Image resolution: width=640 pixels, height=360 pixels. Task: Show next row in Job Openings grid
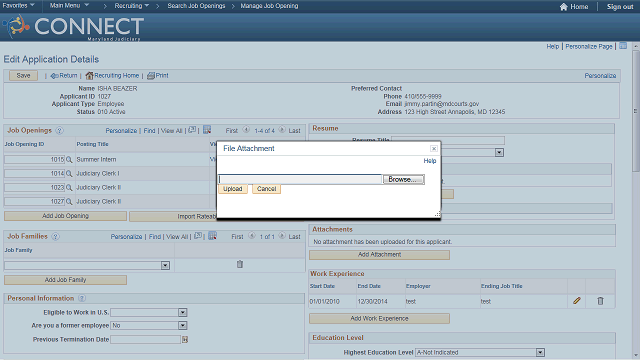pos(282,130)
